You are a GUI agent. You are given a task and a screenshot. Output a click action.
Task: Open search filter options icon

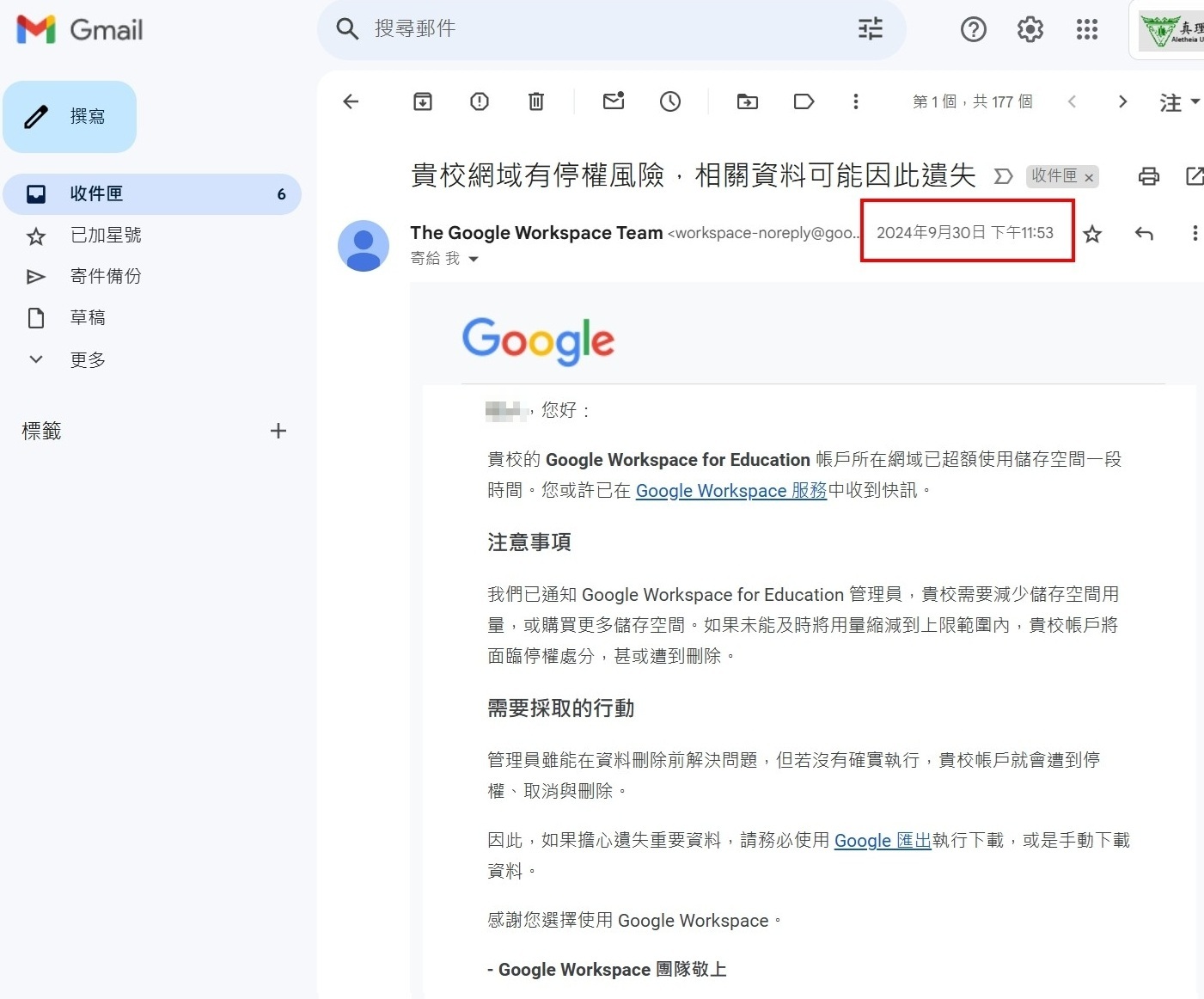pos(871,29)
